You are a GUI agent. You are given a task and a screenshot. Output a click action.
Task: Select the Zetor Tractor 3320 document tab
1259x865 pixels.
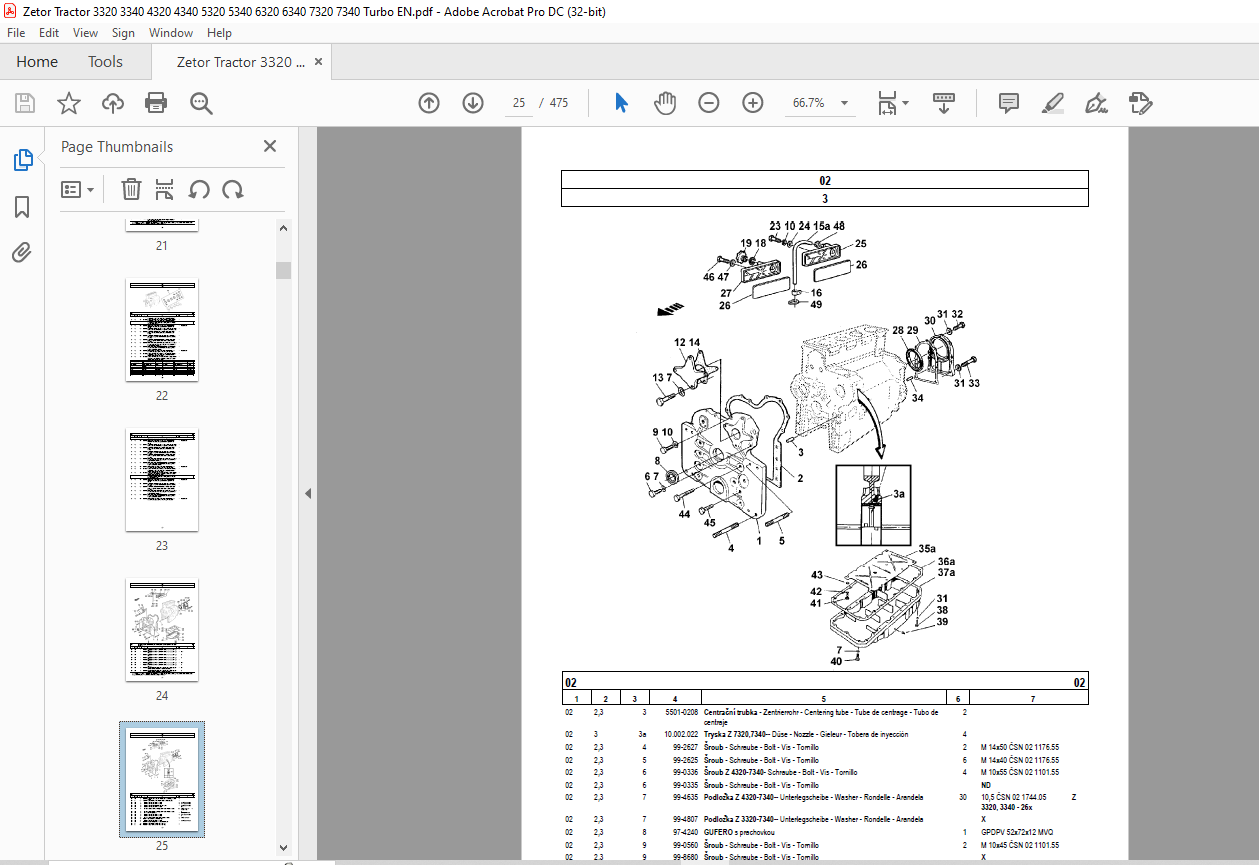point(241,62)
